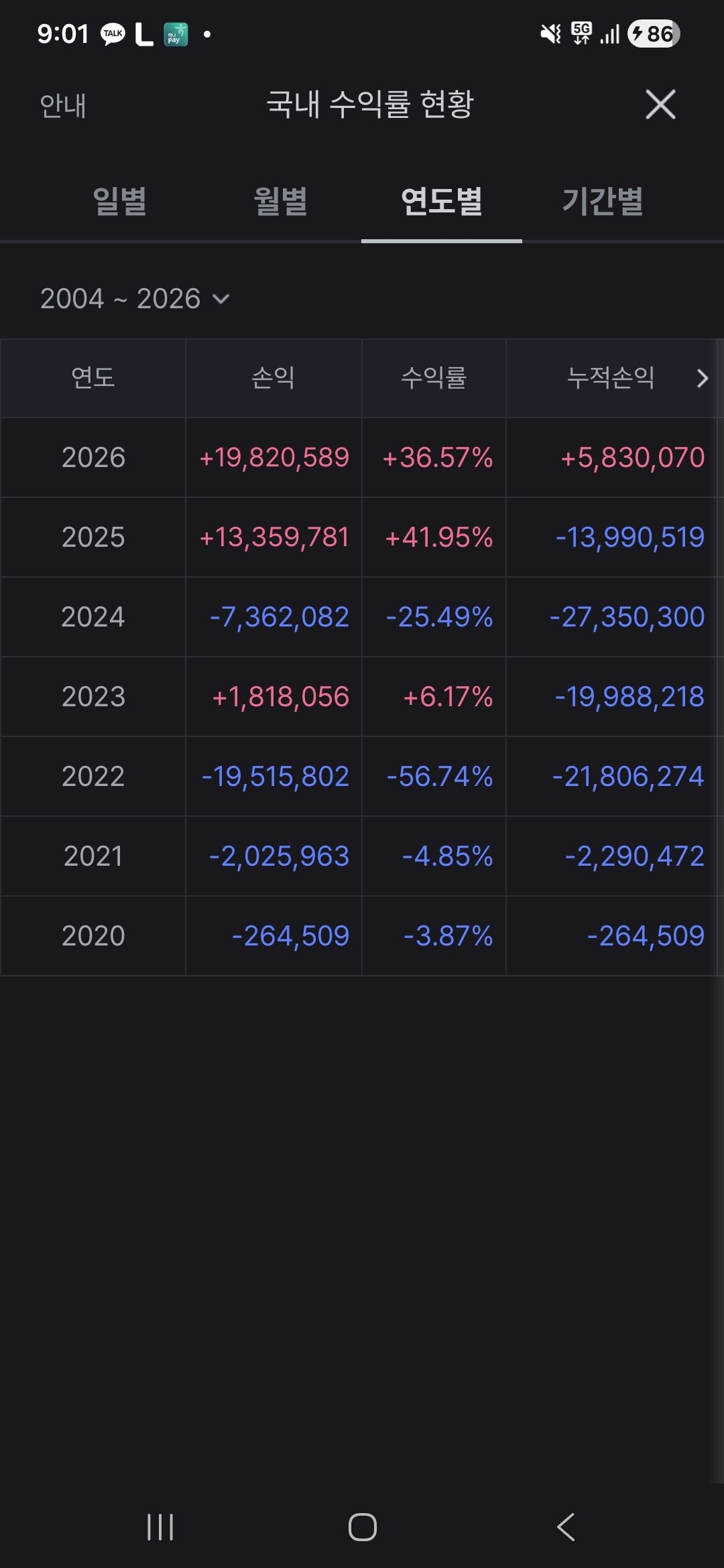
Task: Open the 안내 info link
Action: (x=63, y=106)
